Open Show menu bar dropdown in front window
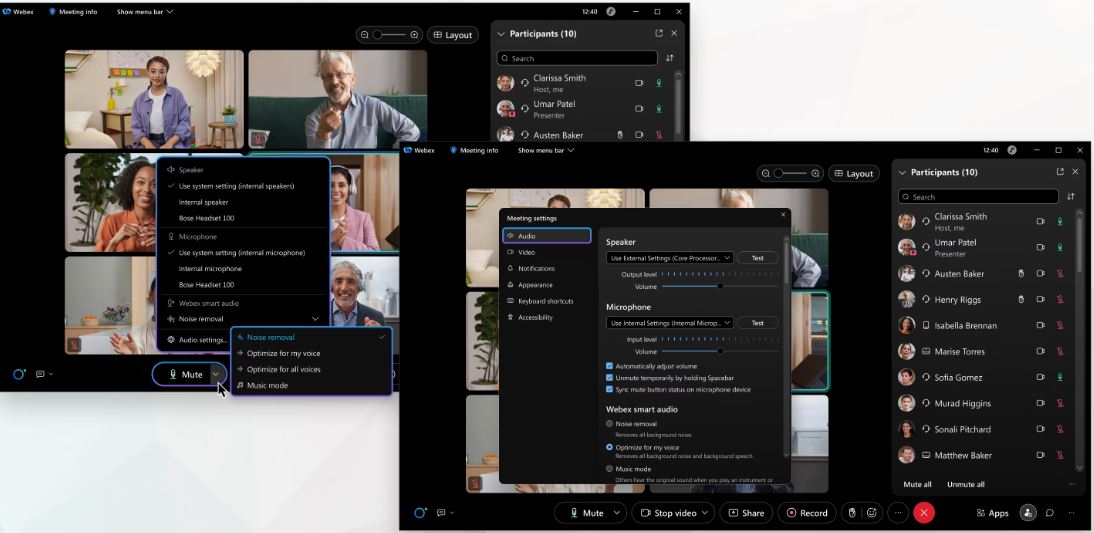The height and width of the screenshot is (533, 1094). point(546,150)
